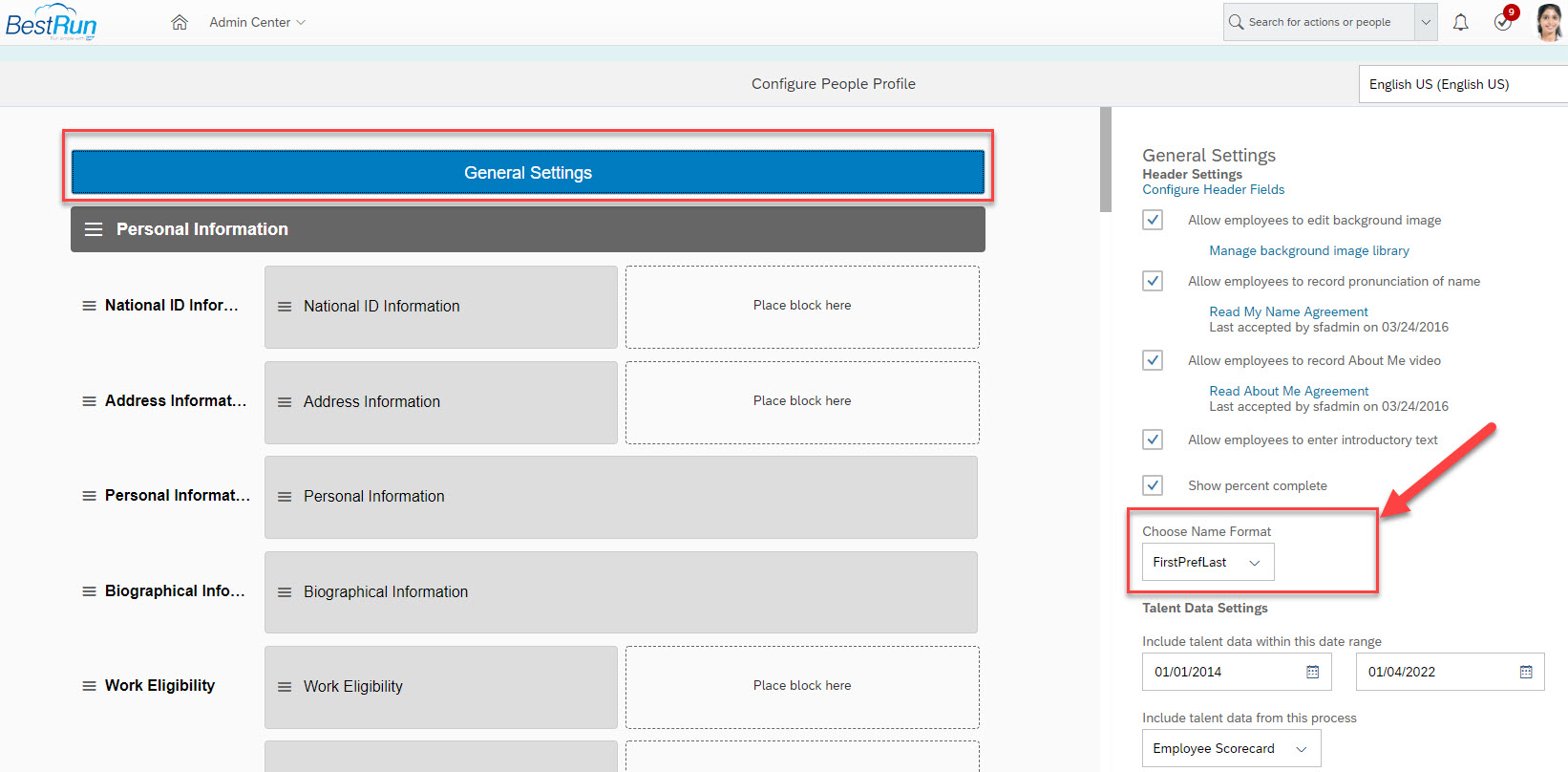Open Read My Name Agreement link
Screen dimensions: 1568x772
[x=1288, y=311]
